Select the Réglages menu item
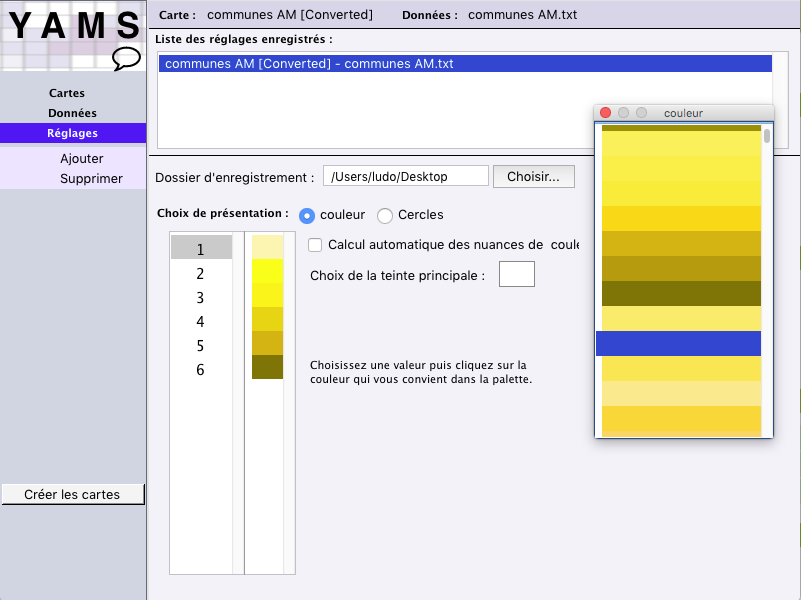 [72, 133]
